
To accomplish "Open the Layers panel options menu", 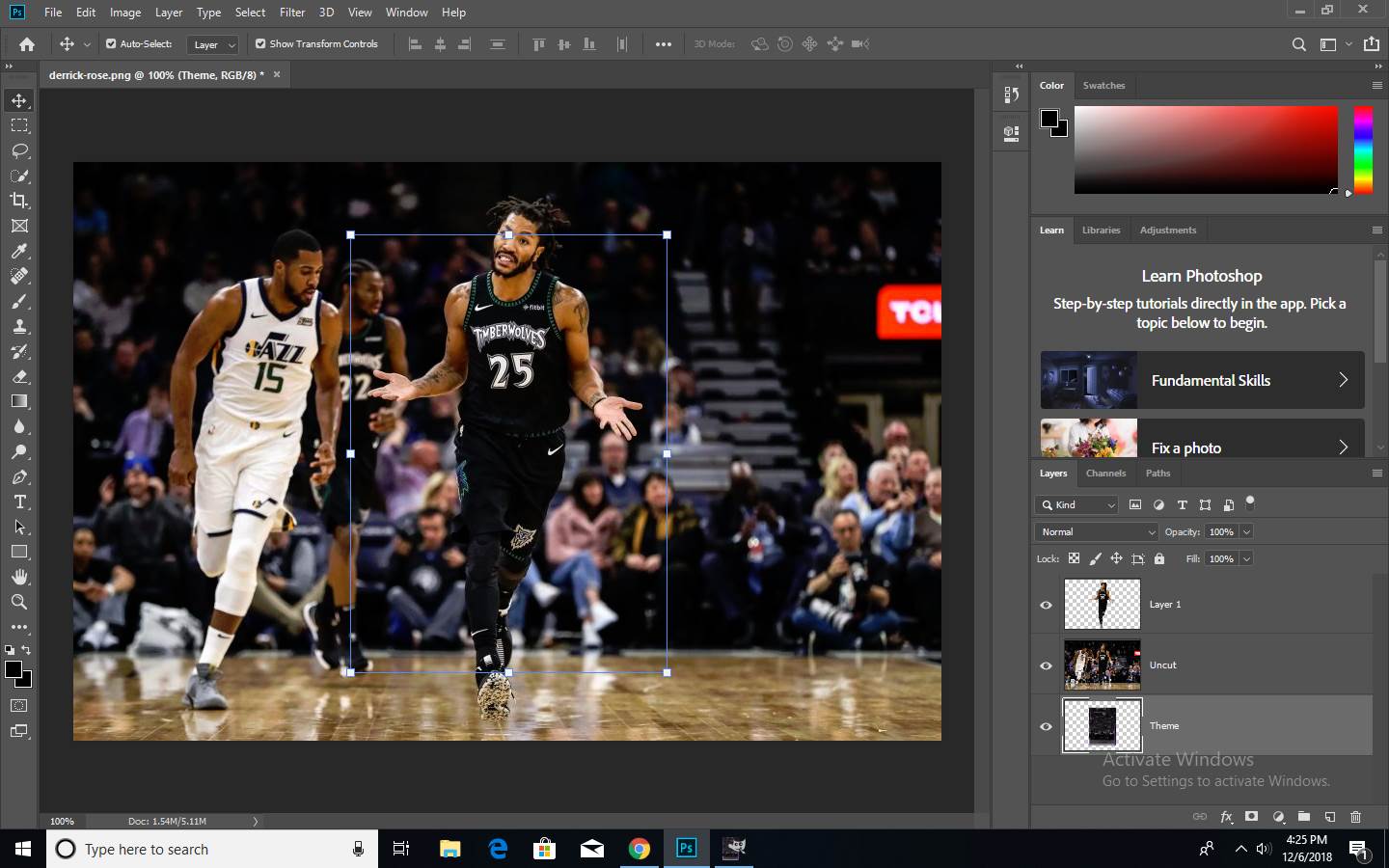I will click(1376, 474).
